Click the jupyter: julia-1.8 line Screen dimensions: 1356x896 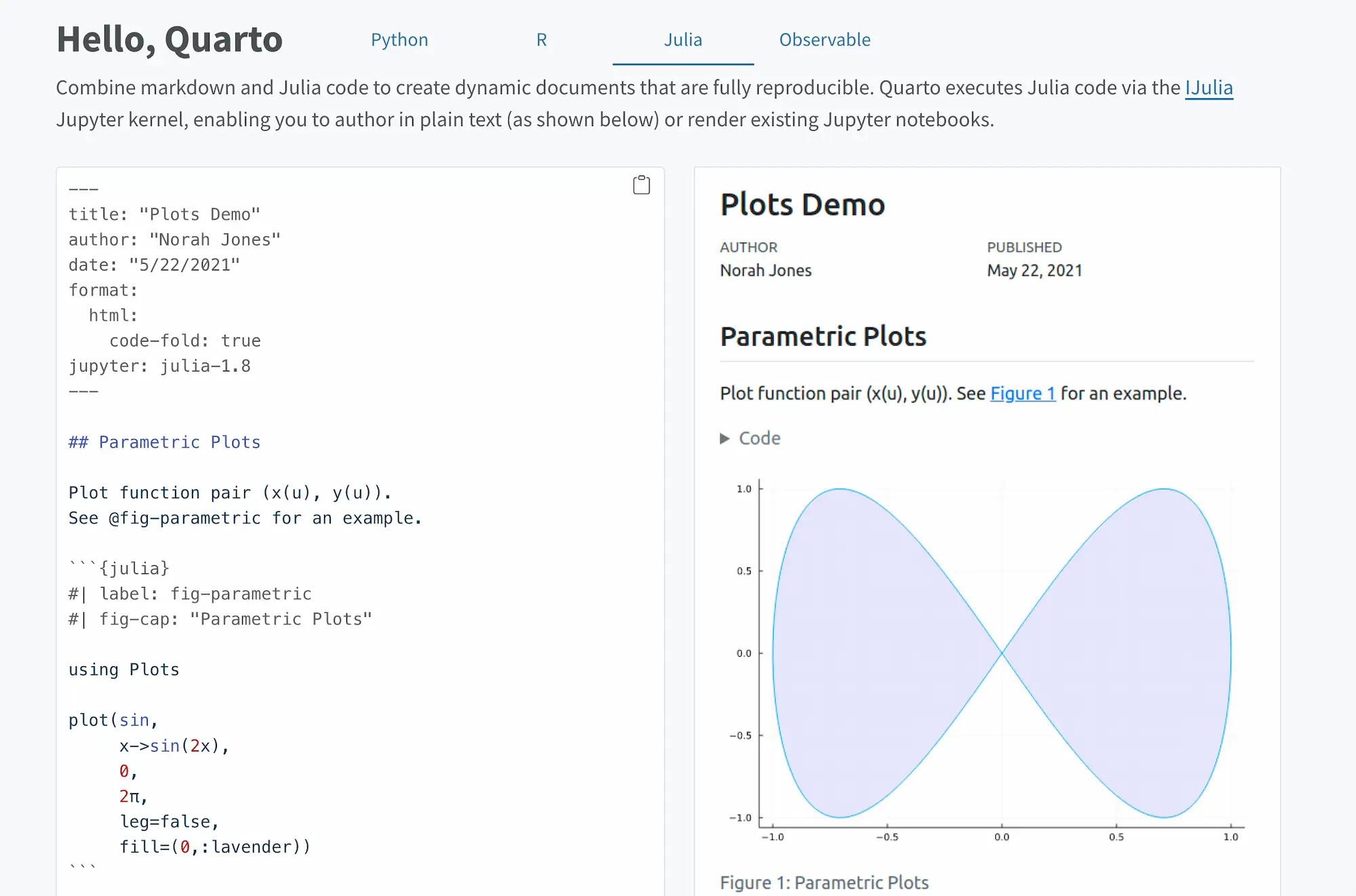pyautogui.click(x=159, y=366)
